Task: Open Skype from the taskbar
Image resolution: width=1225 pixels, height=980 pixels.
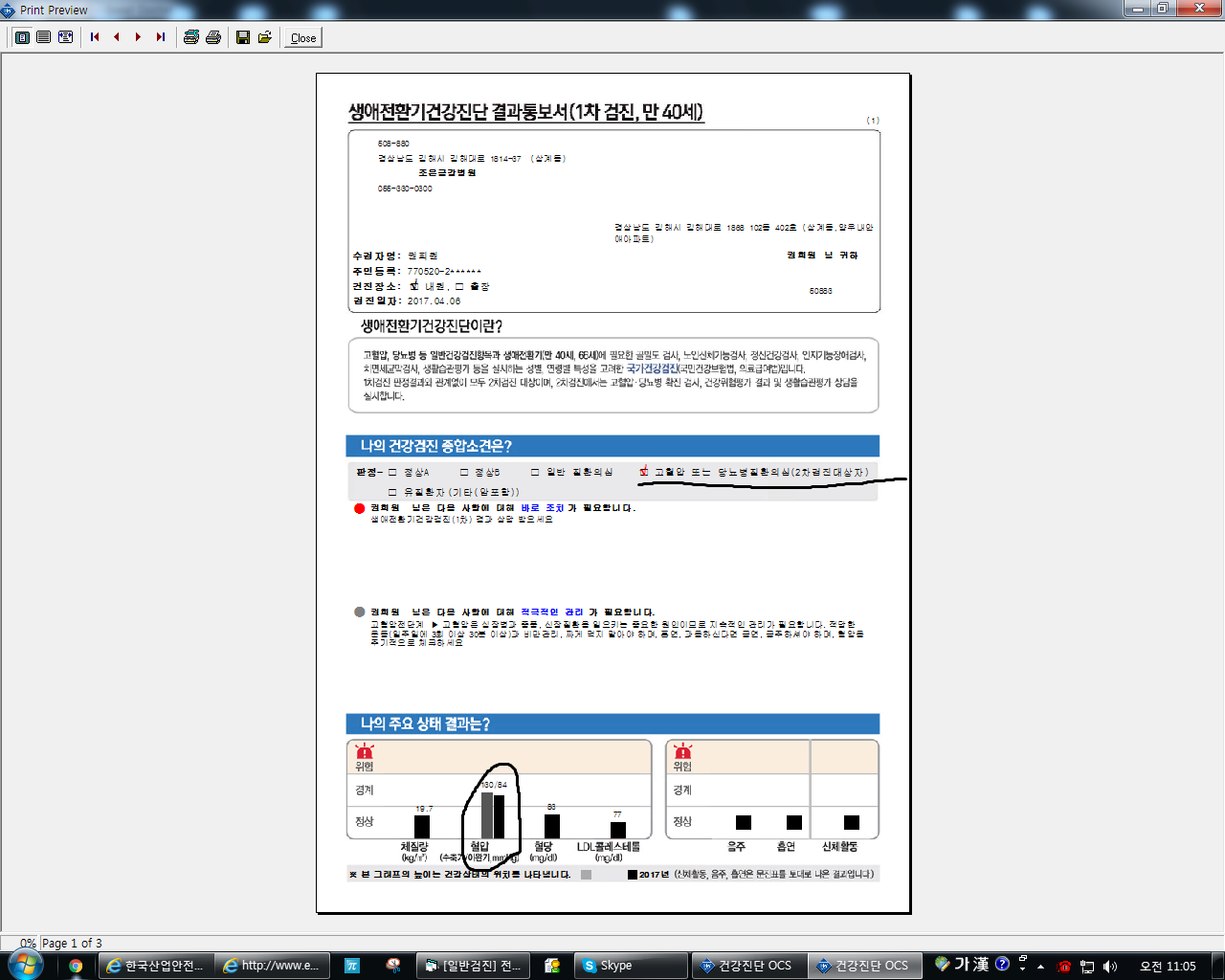Action: (x=631, y=966)
